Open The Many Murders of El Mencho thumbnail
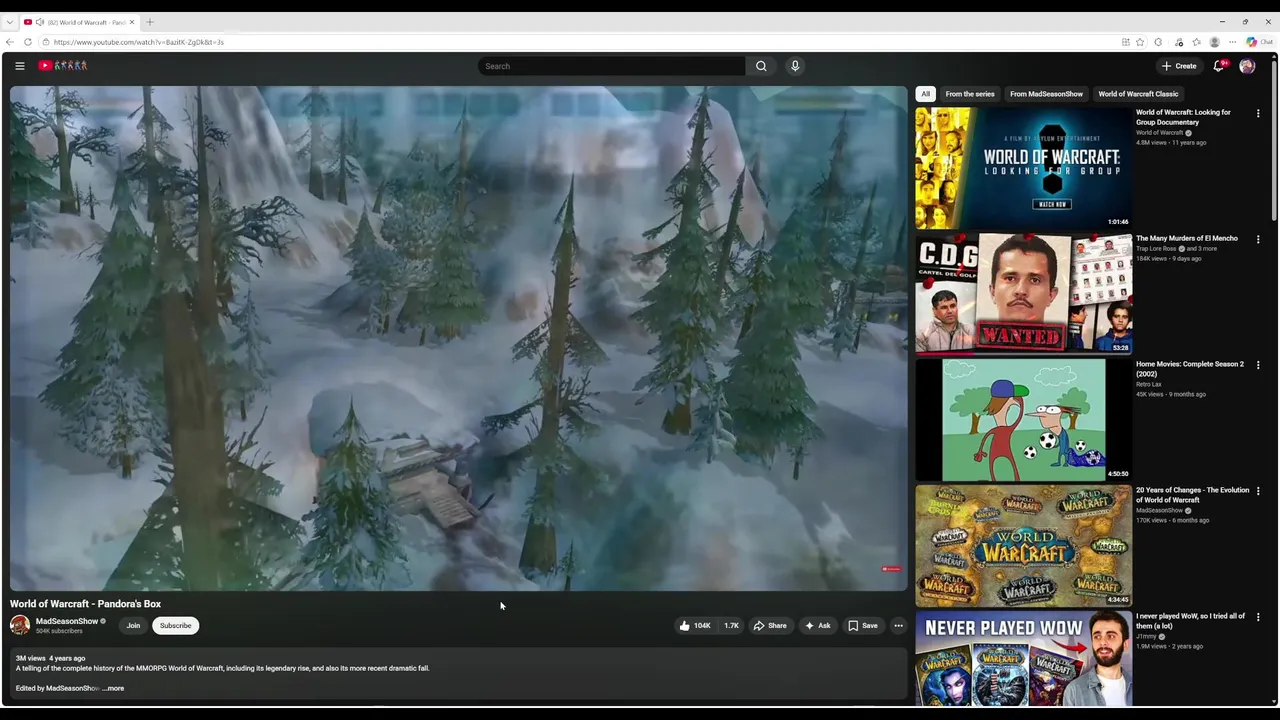 point(1023,294)
